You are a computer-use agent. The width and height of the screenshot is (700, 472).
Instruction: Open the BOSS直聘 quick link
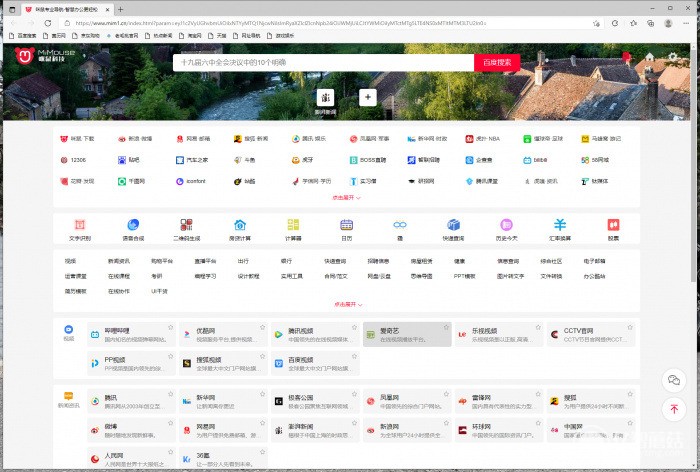click(368, 160)
